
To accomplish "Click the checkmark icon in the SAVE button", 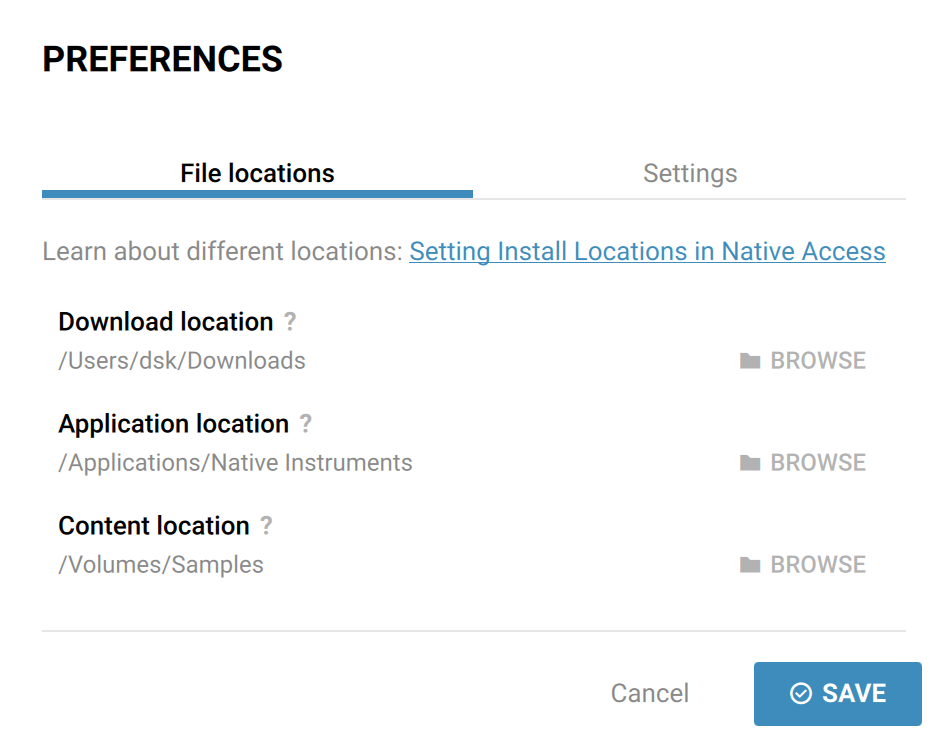I will (x=800, y=693).
